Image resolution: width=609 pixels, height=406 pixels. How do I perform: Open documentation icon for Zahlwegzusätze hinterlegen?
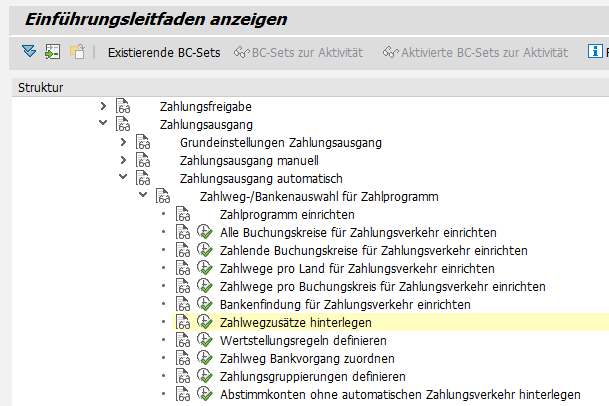click(x=183, y=322)
